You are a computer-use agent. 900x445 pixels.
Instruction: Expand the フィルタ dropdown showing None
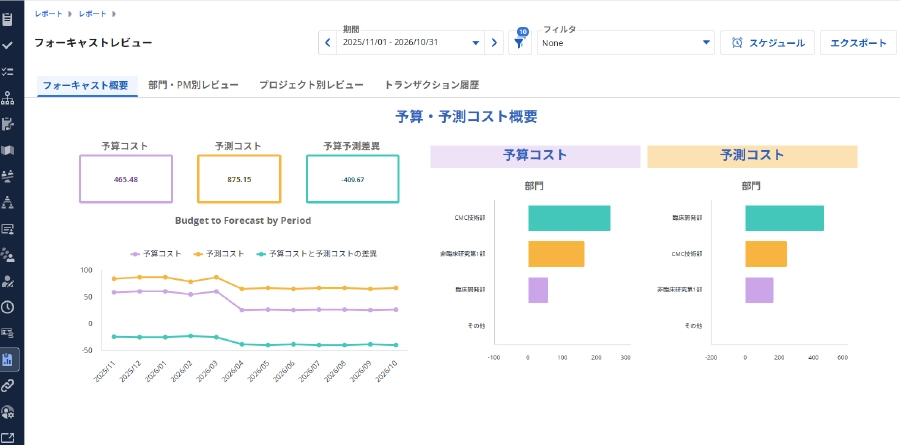626,43
